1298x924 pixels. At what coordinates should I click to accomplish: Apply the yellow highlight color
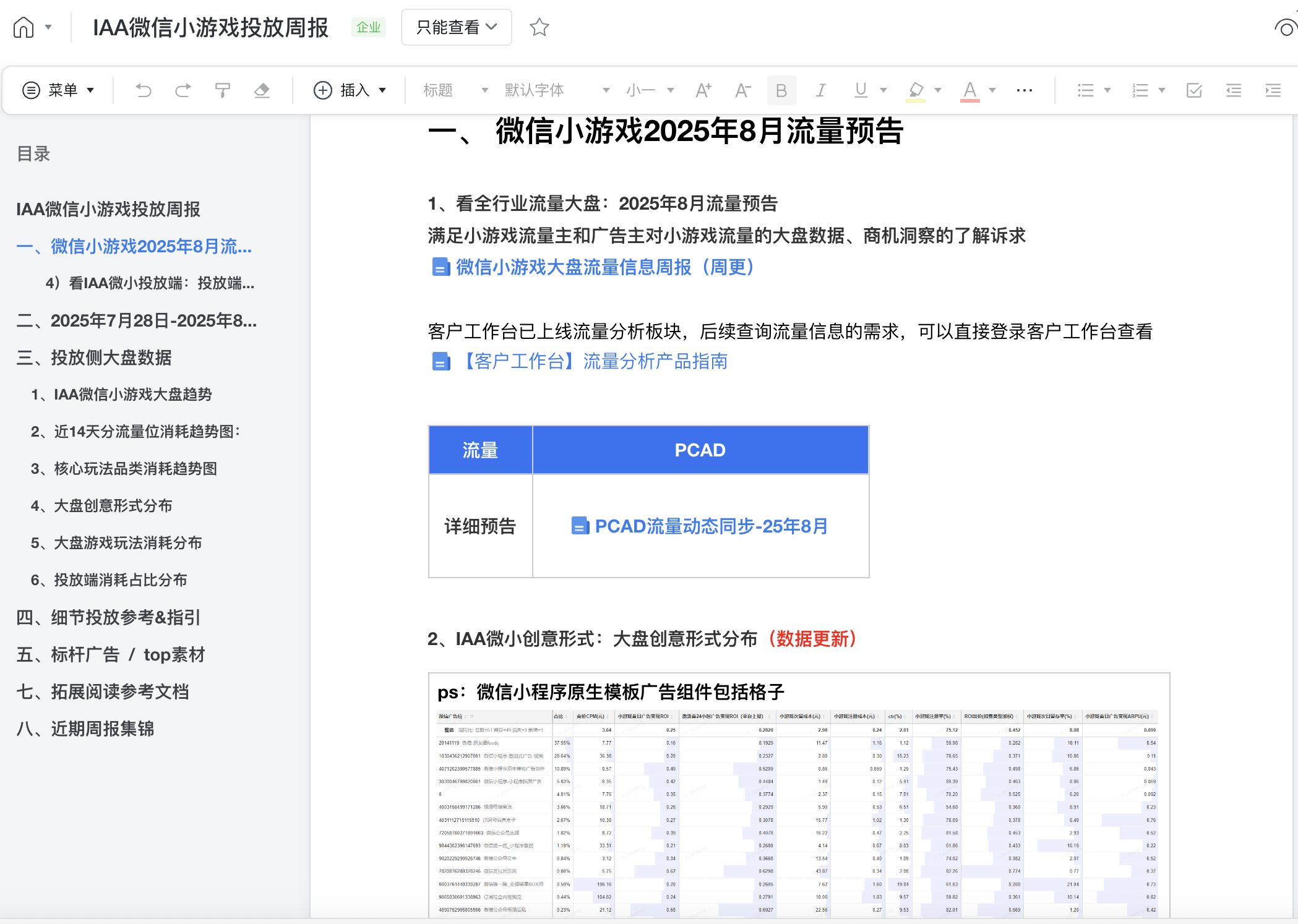tap(916, 90)
